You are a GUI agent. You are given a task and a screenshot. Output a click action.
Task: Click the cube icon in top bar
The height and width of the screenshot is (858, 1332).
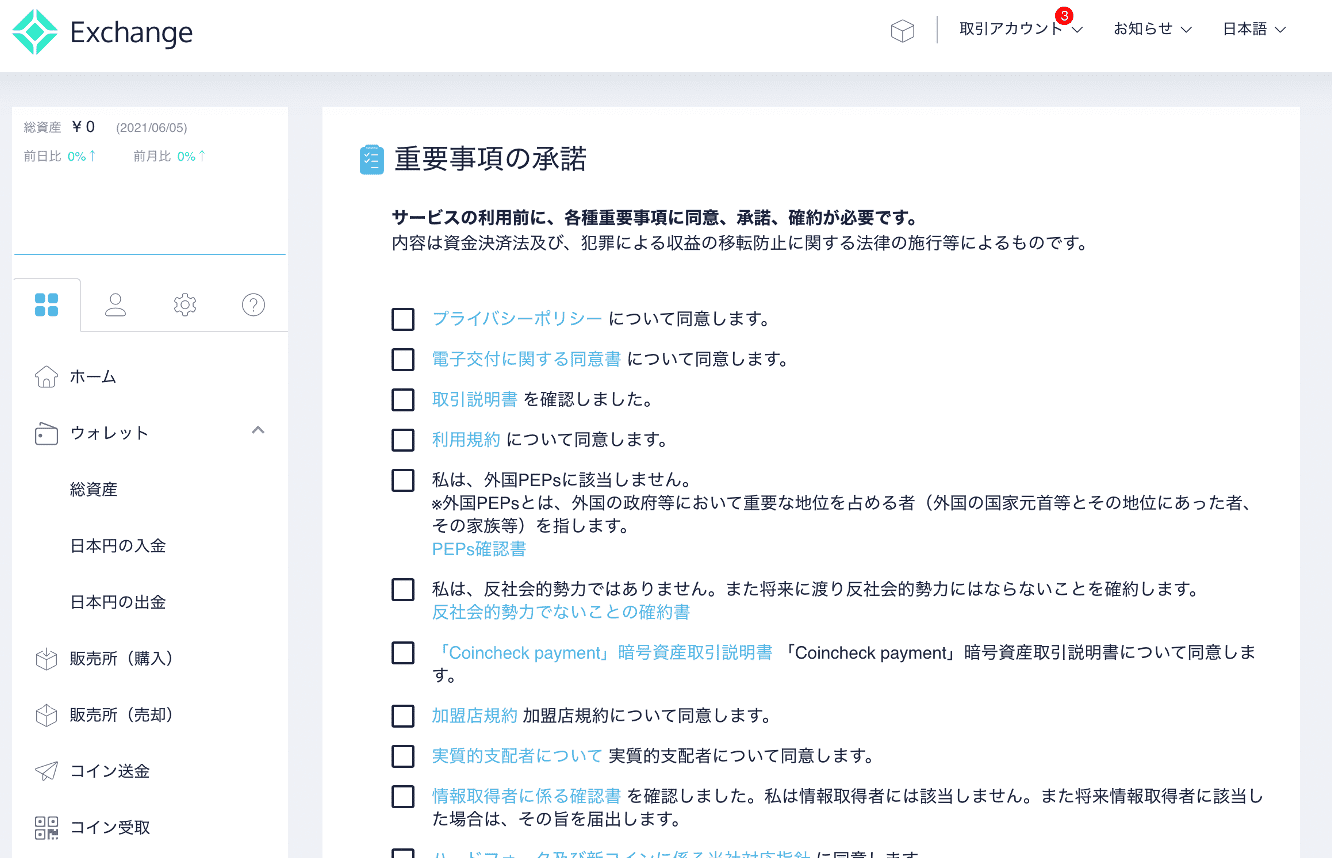point(902,30)
